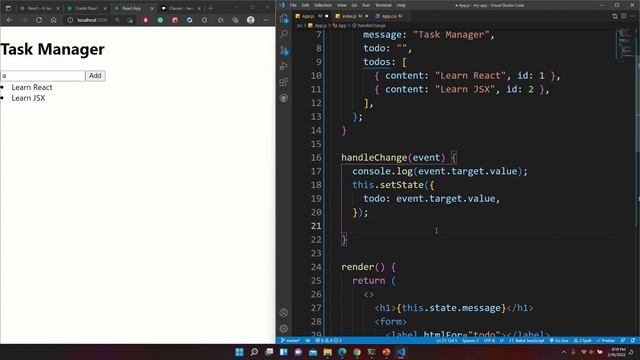The image size is (640, 360).
Task: Show hidden system tray icons
Action: coord(564,352)
